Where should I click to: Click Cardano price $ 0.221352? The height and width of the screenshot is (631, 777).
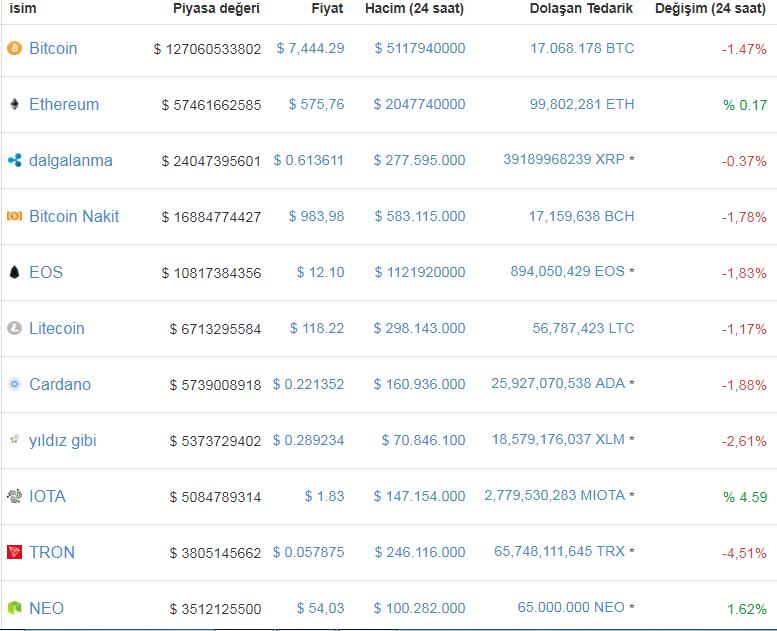308,384
